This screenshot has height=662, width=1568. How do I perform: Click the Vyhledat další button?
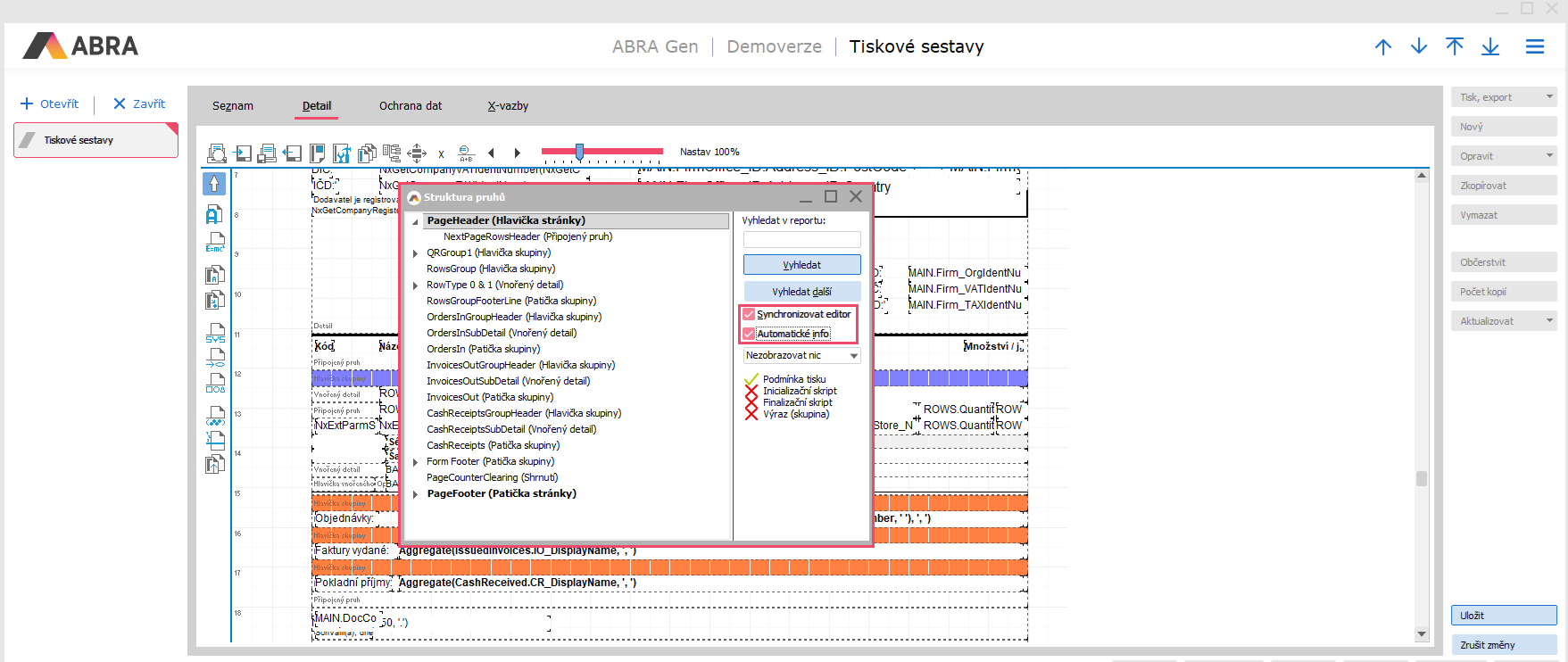[x=802, y=292]
